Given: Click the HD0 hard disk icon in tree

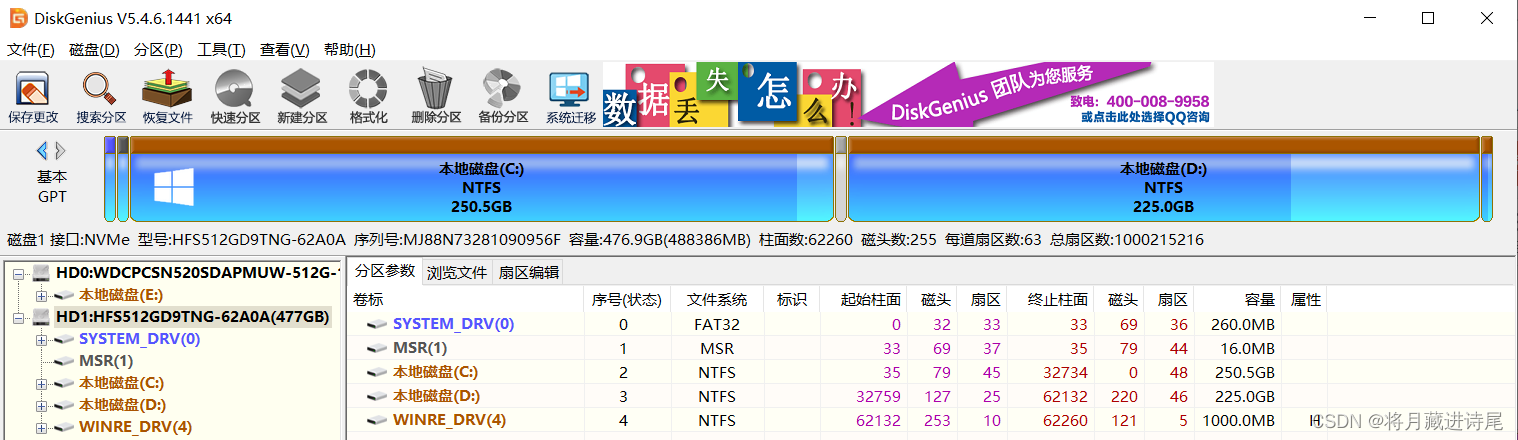Looking at the screenshot, I should 41,273.
